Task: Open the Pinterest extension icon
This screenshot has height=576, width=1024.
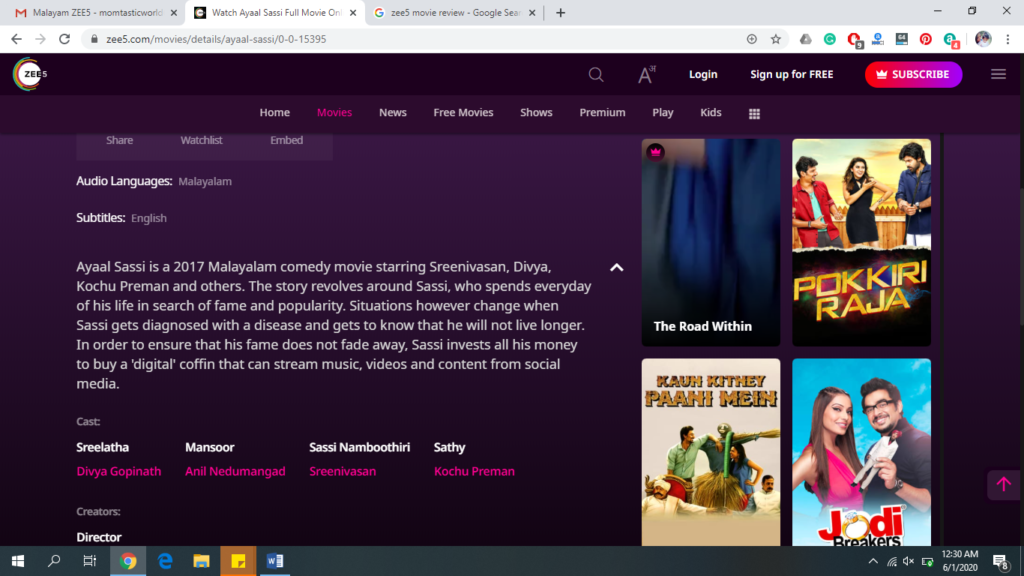Action: pos(925,39)
